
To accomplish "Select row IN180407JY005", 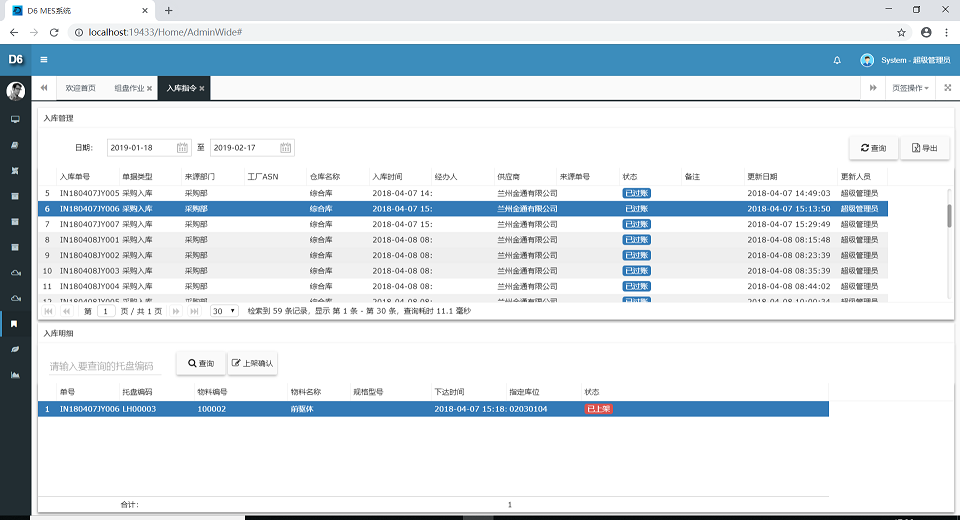I will coord(463,193).
